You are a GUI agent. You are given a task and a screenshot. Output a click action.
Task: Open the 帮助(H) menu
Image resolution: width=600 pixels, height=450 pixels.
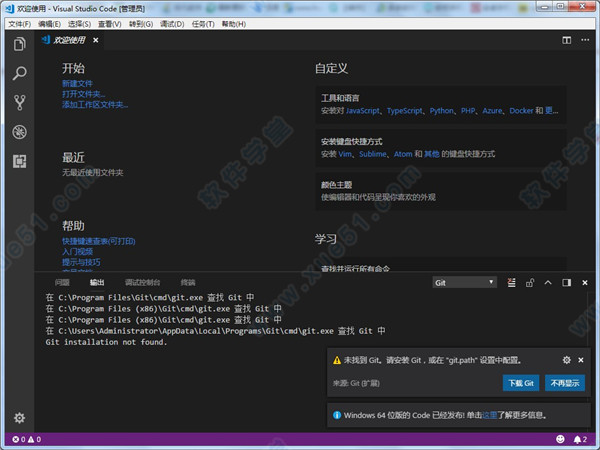coord(233,24)
